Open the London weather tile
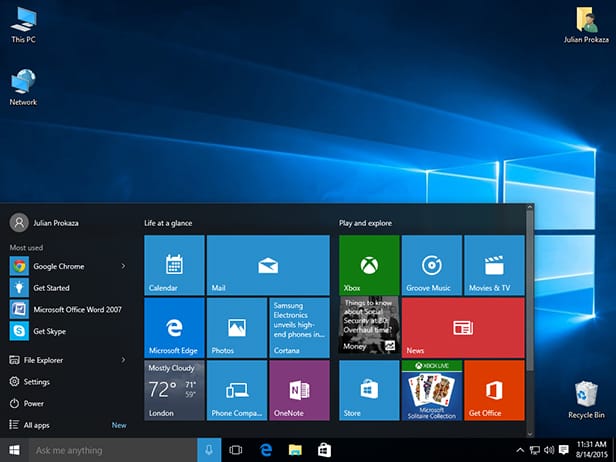The height and width of the screenshot is (462, 616). (x=174, y=390)
